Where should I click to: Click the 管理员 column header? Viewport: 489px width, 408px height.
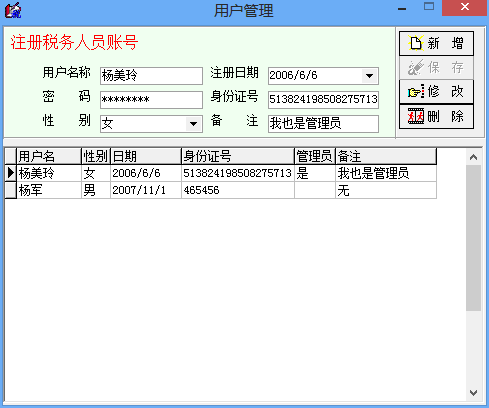point(315,156)
